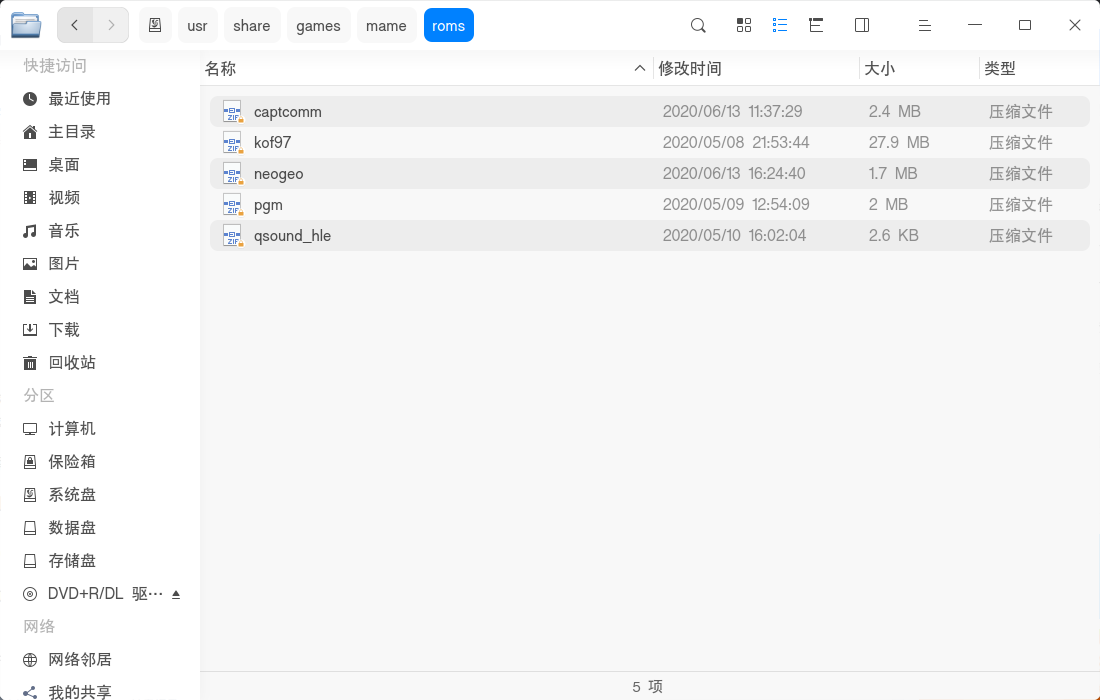
Task: Click the clock icon beside 最近使用
Action: pos(29,99)
